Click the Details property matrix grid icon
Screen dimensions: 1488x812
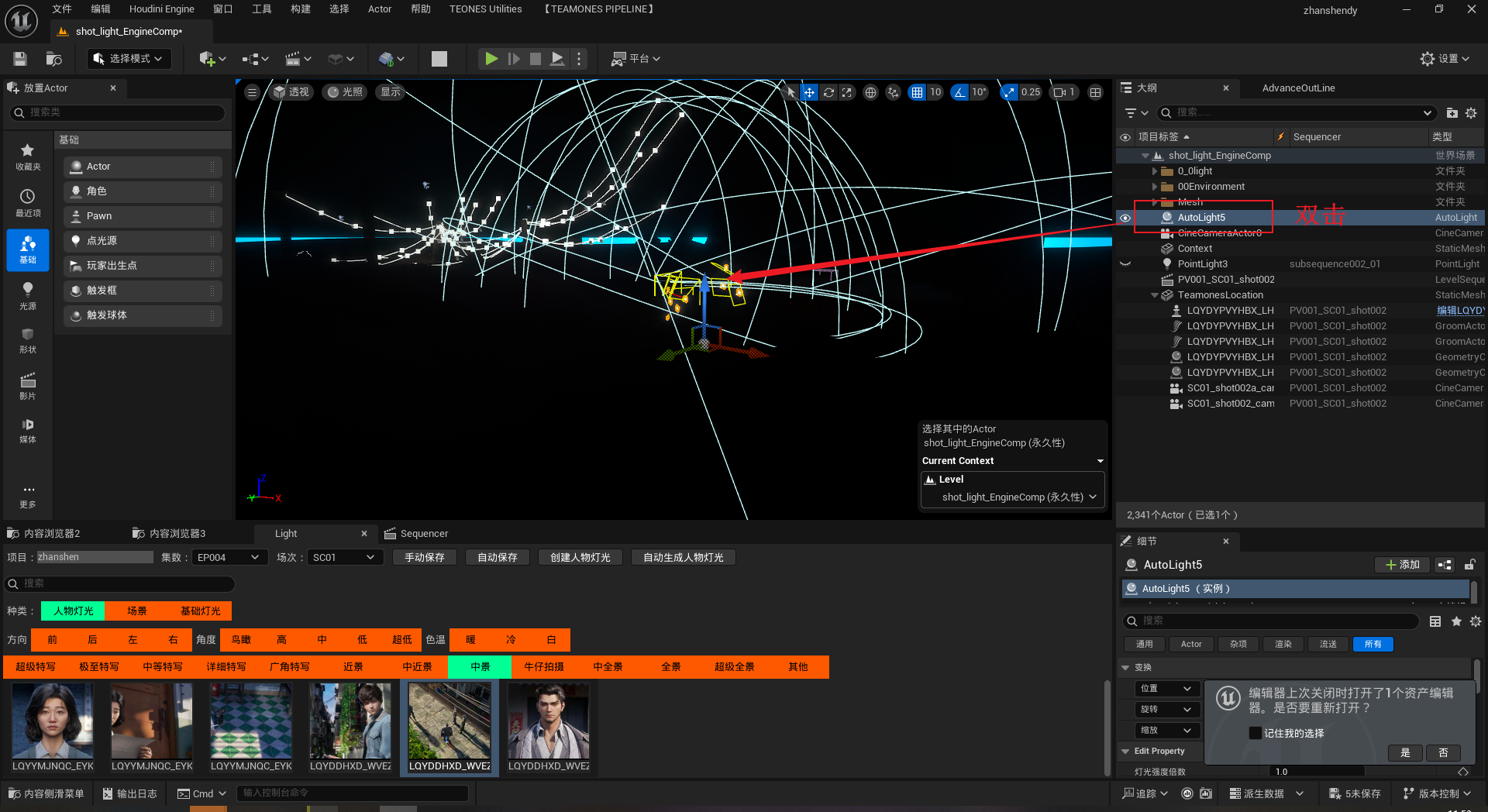pos(1435,621)
